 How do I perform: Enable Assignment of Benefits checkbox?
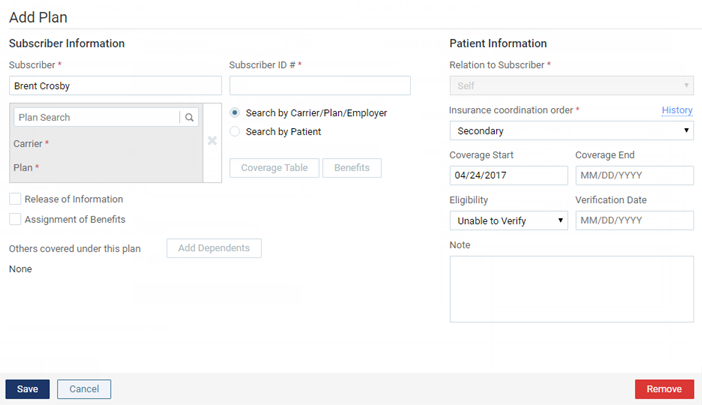click(15, 219)
